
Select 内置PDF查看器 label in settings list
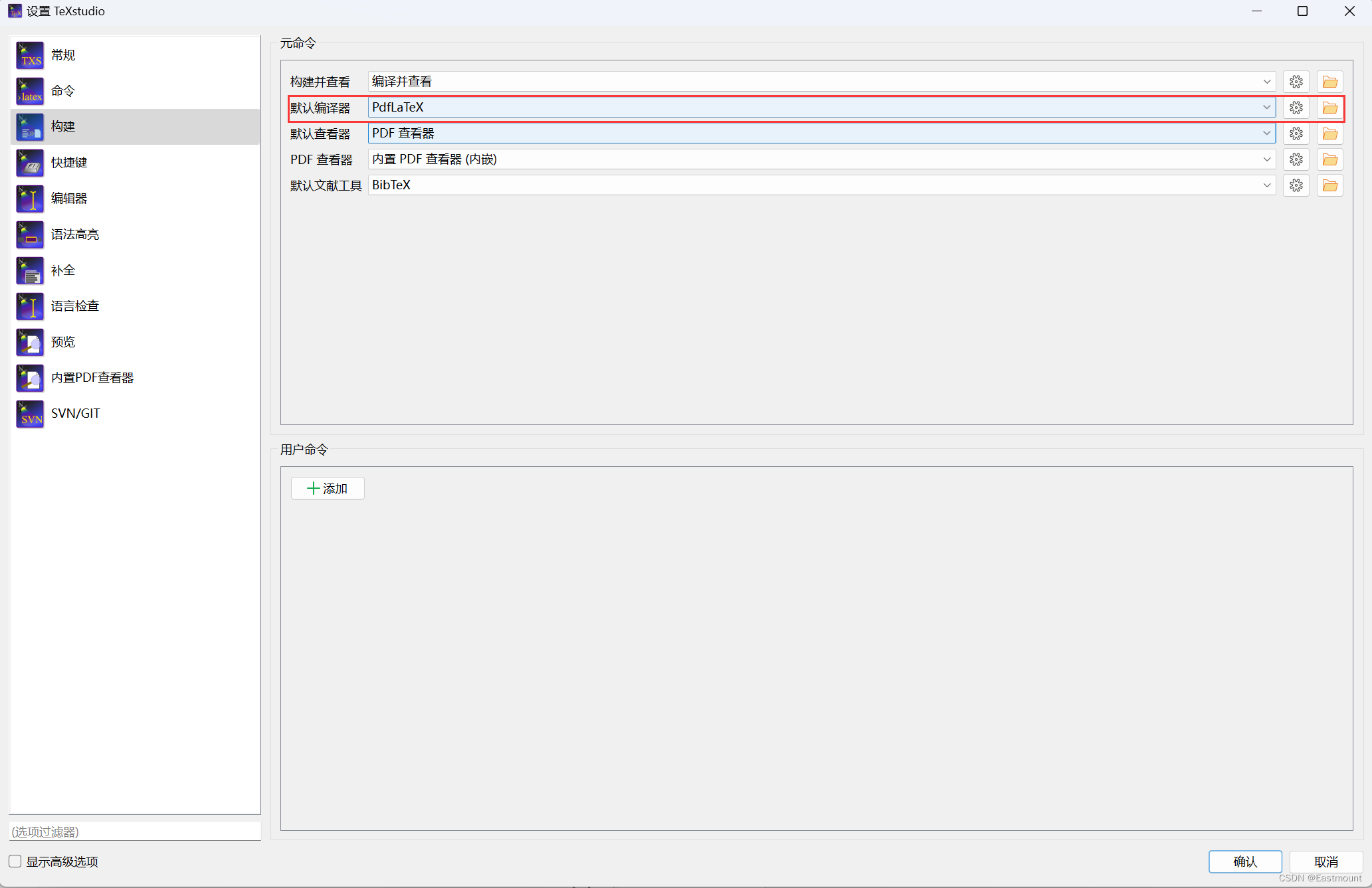[92, 378]
